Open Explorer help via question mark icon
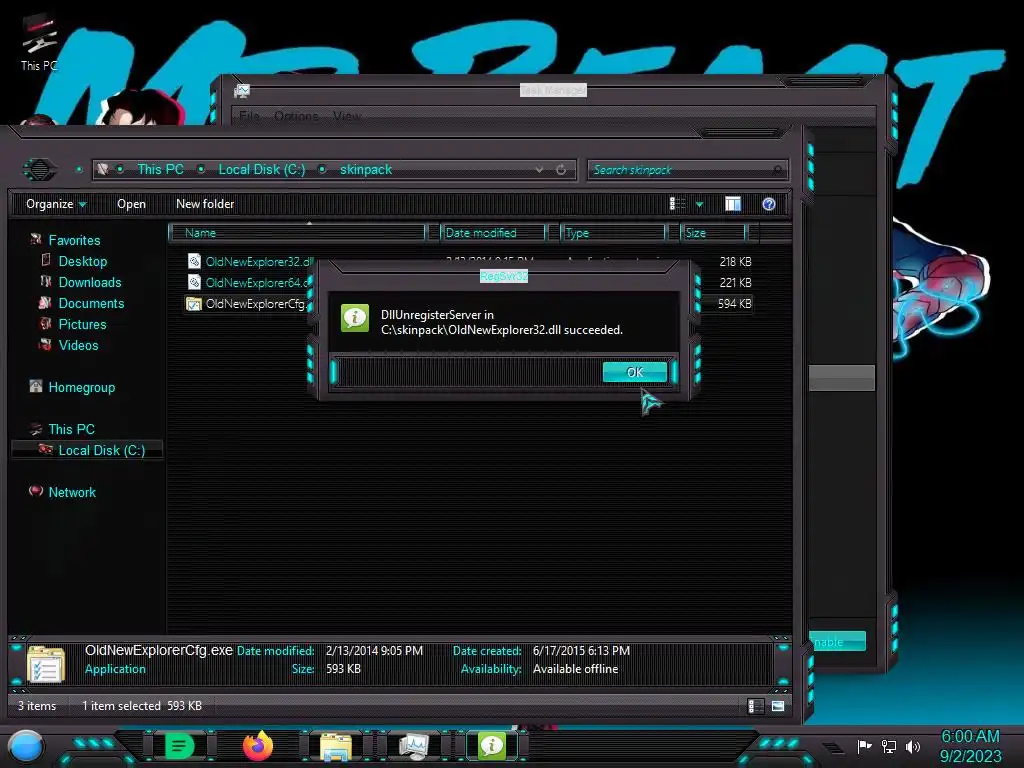This screenshot has height=768, width=1024. point(769,204)
